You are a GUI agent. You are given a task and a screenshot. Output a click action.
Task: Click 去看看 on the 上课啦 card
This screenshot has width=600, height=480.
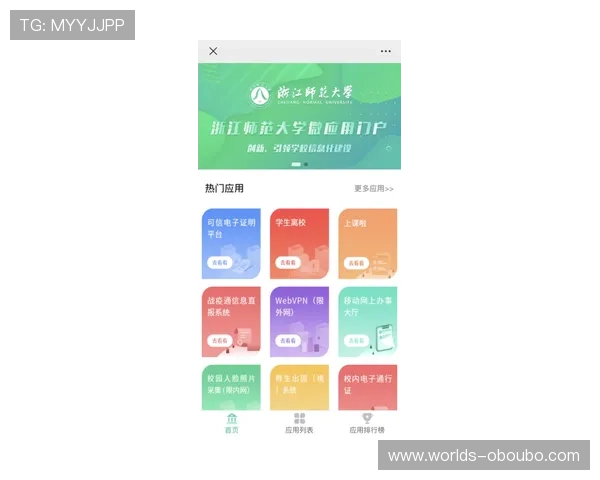coord(356,263)
